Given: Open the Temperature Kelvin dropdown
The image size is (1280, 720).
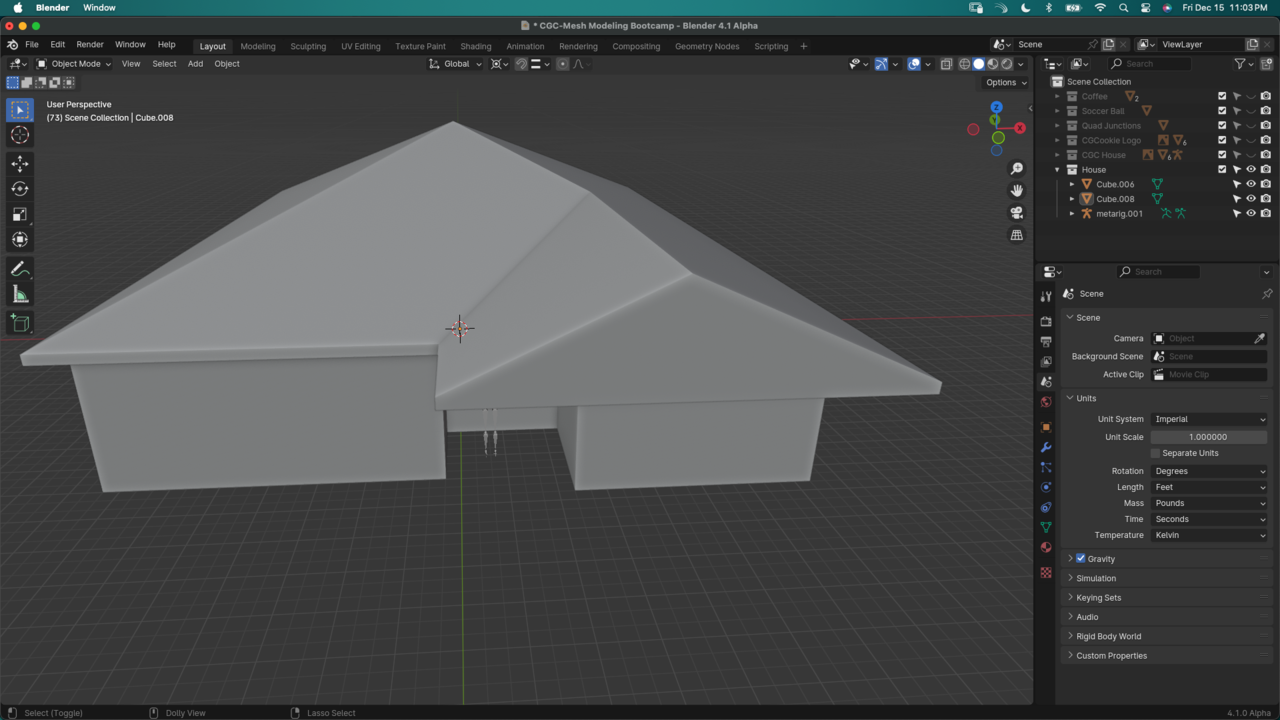Looking at the screenshot, I should [1208, 535].
